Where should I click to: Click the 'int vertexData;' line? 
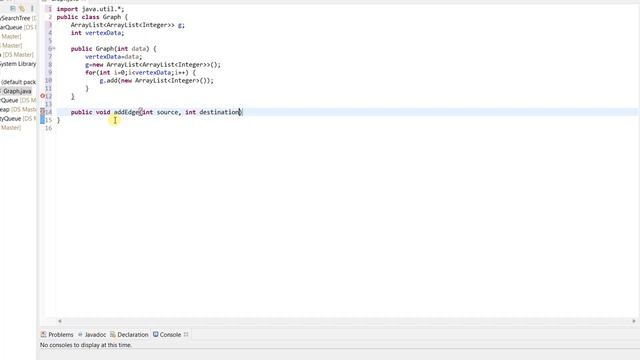97,33
